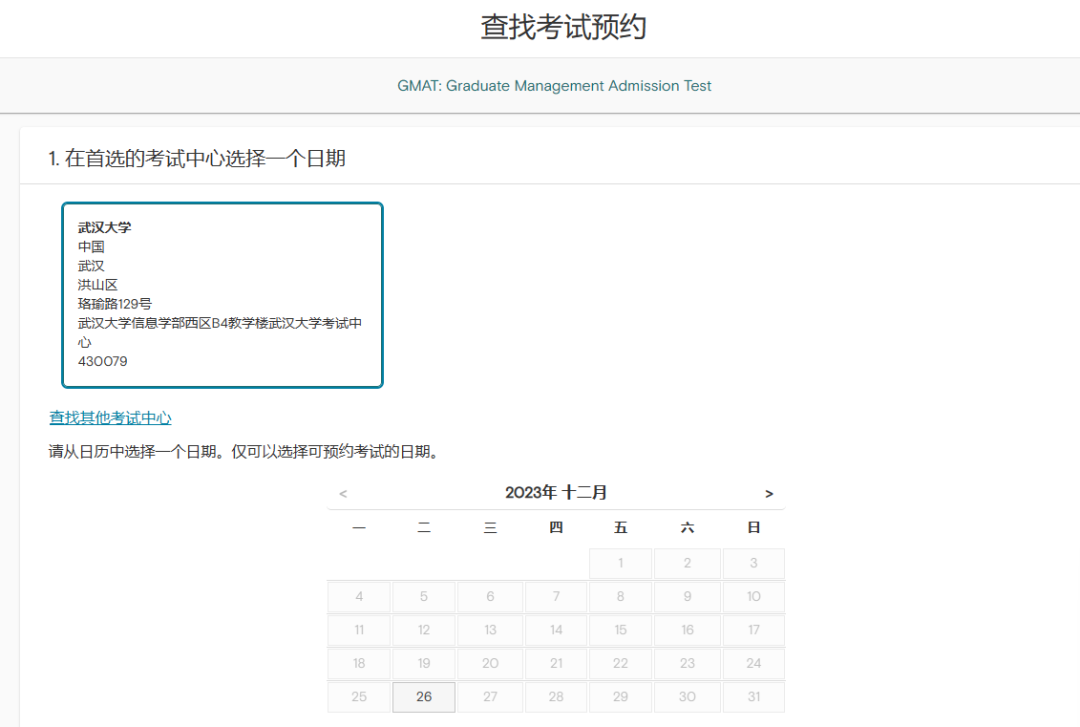Click date 9 in the calendar

[687, 596]
